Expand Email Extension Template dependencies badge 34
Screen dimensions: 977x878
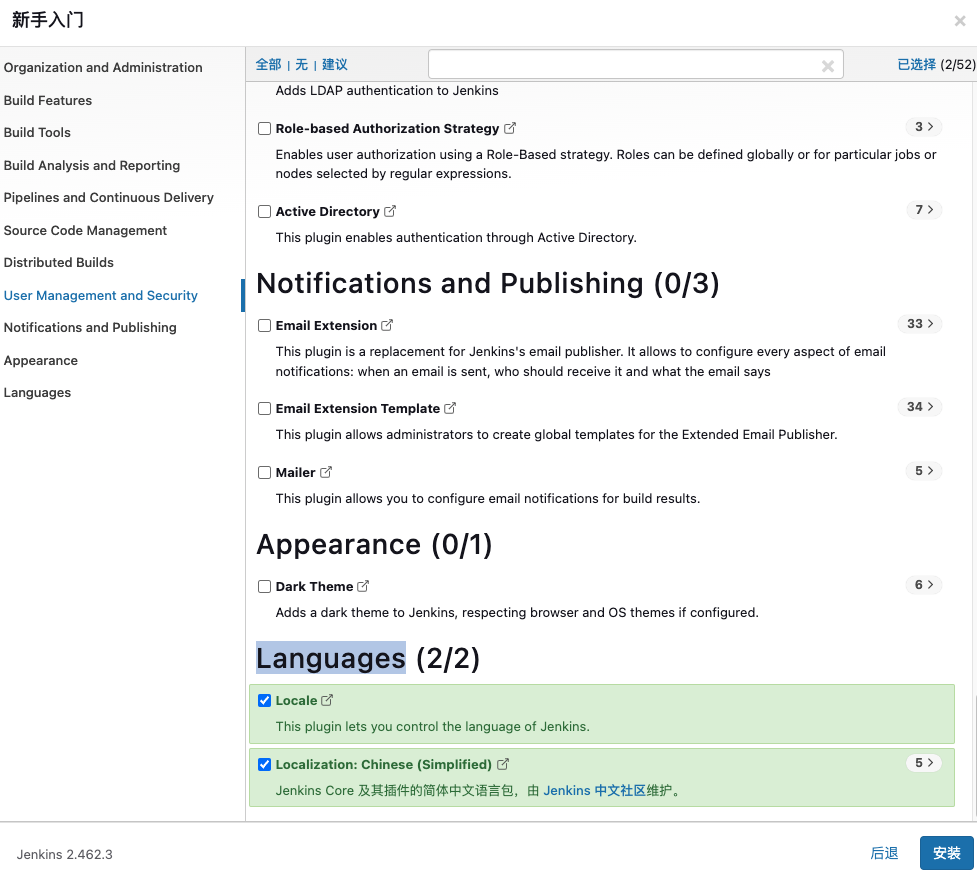(x=920, y=407)
